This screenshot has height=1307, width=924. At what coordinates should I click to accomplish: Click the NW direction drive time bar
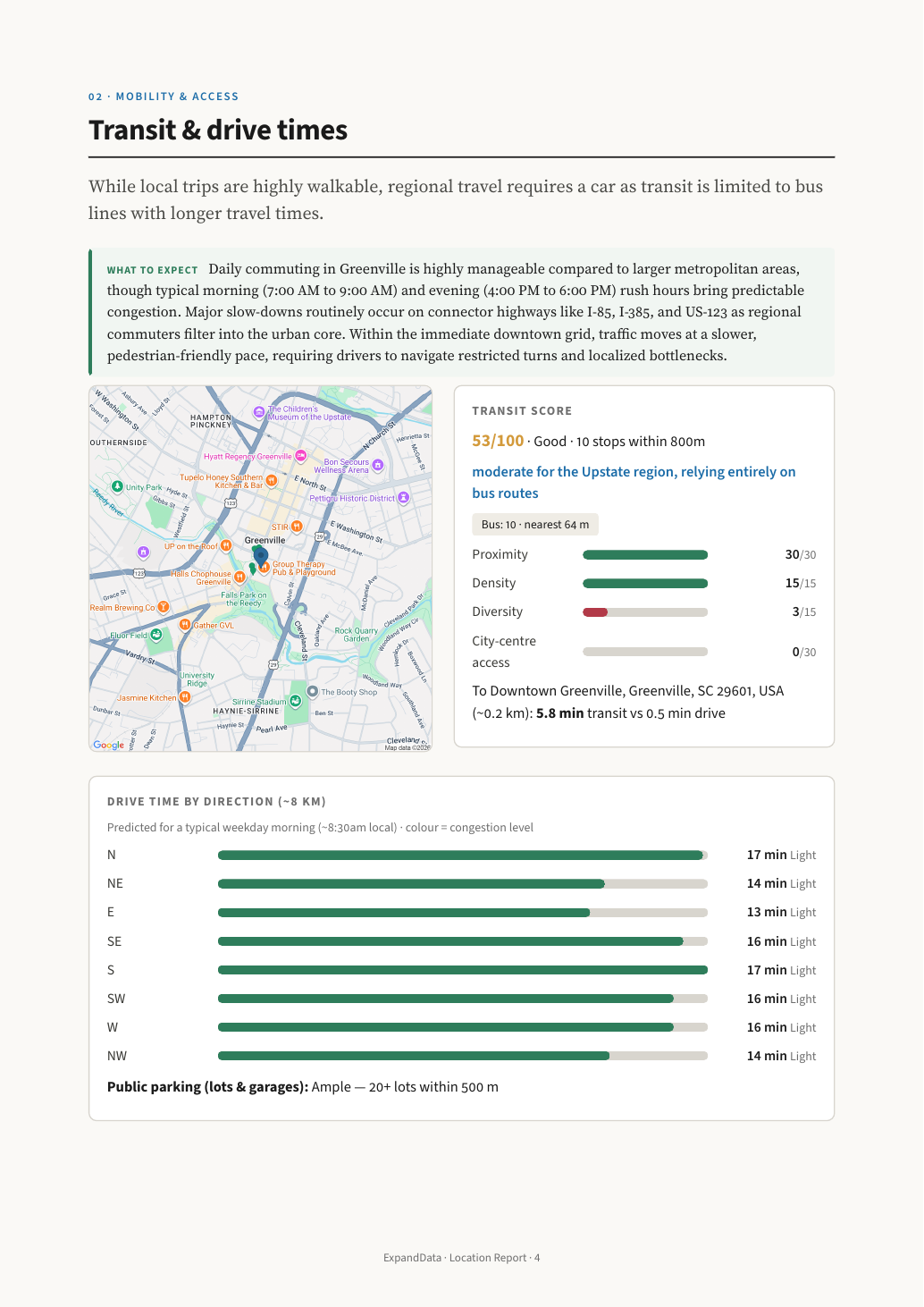coord(463,1056)
